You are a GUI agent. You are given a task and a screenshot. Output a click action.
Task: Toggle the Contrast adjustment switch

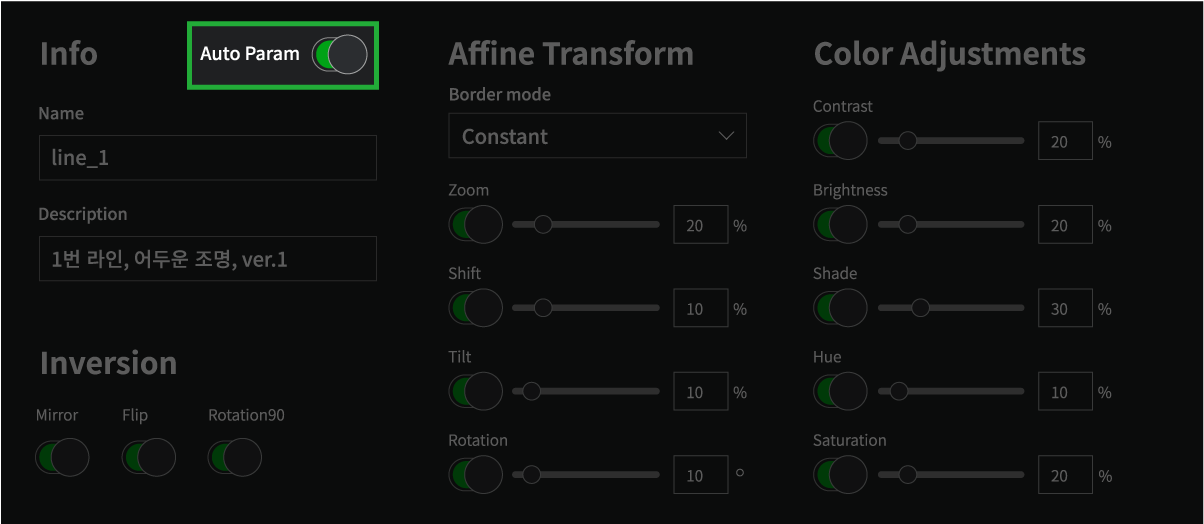[840, 141]
